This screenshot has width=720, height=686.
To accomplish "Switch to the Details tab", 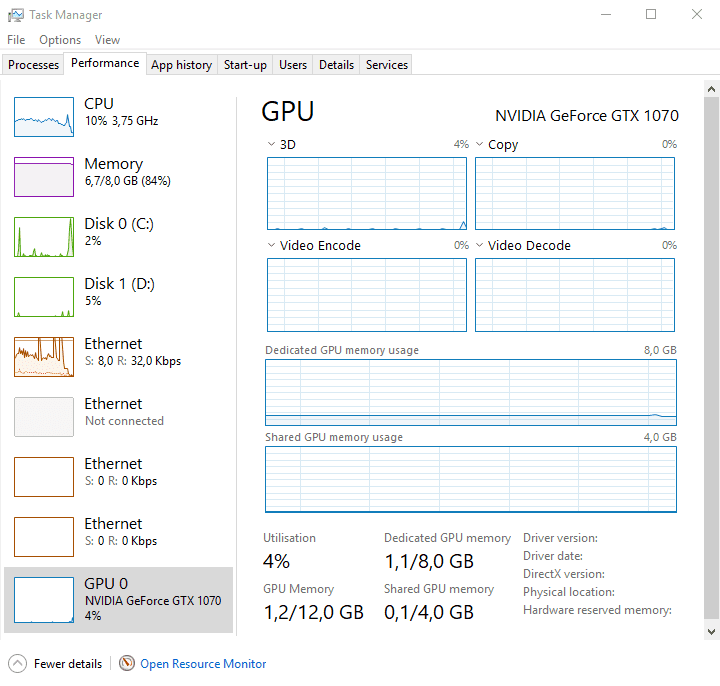I will (337, 65).
